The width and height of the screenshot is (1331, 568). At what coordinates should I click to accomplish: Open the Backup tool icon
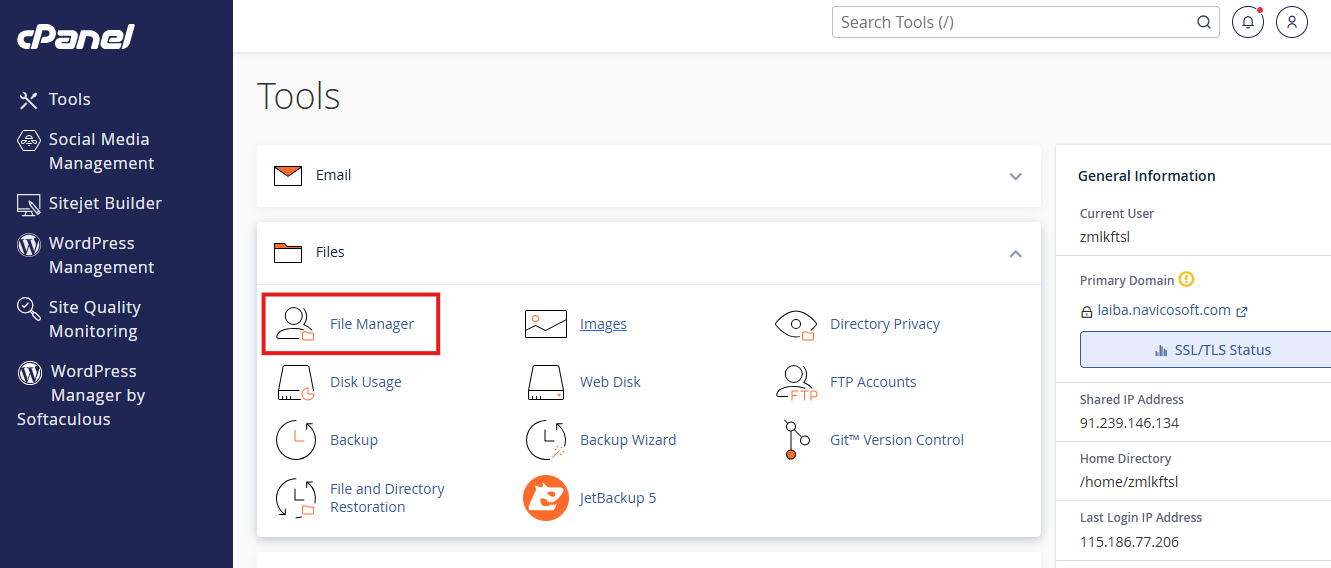[x=295, y=440]
